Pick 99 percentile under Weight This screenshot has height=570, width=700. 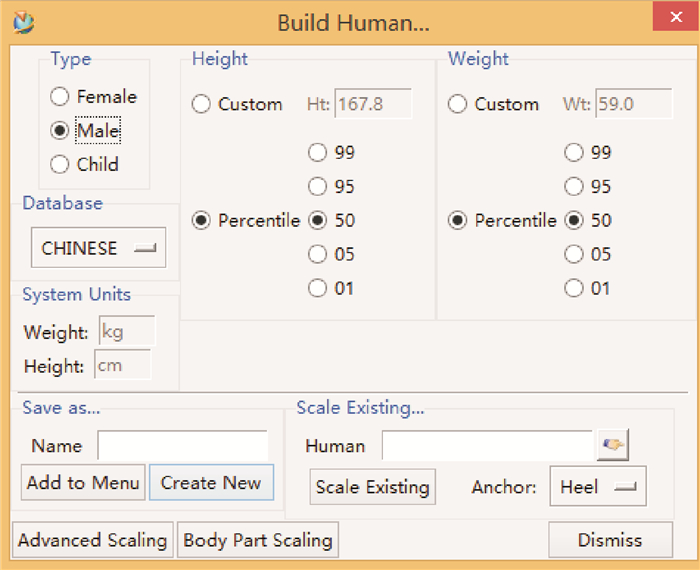click(574, 152)
